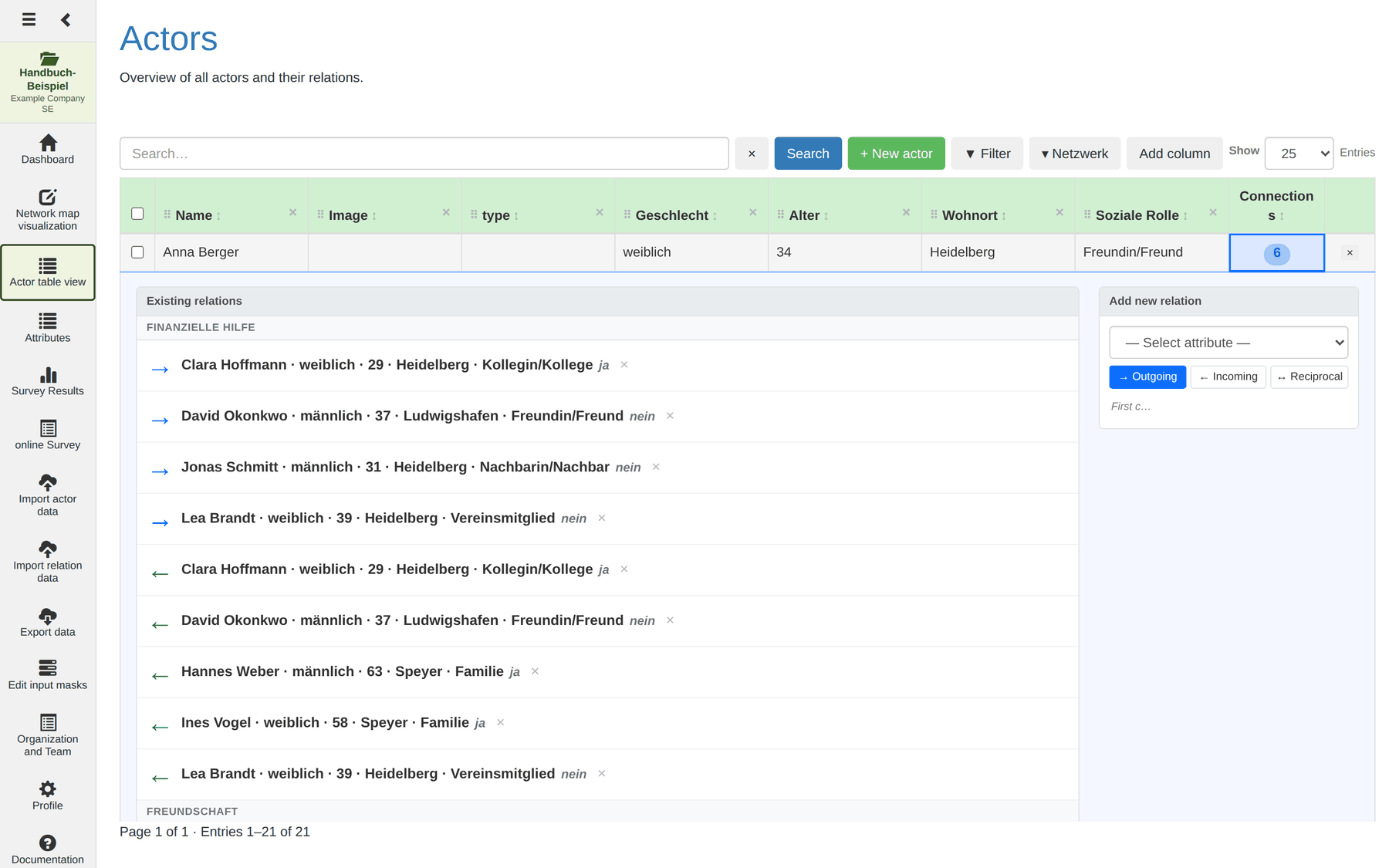This screenshot has width=1389, height=868.
Task: Remove outgoing relation to Jonas Schmitt
Action: (x=656, y=467)
